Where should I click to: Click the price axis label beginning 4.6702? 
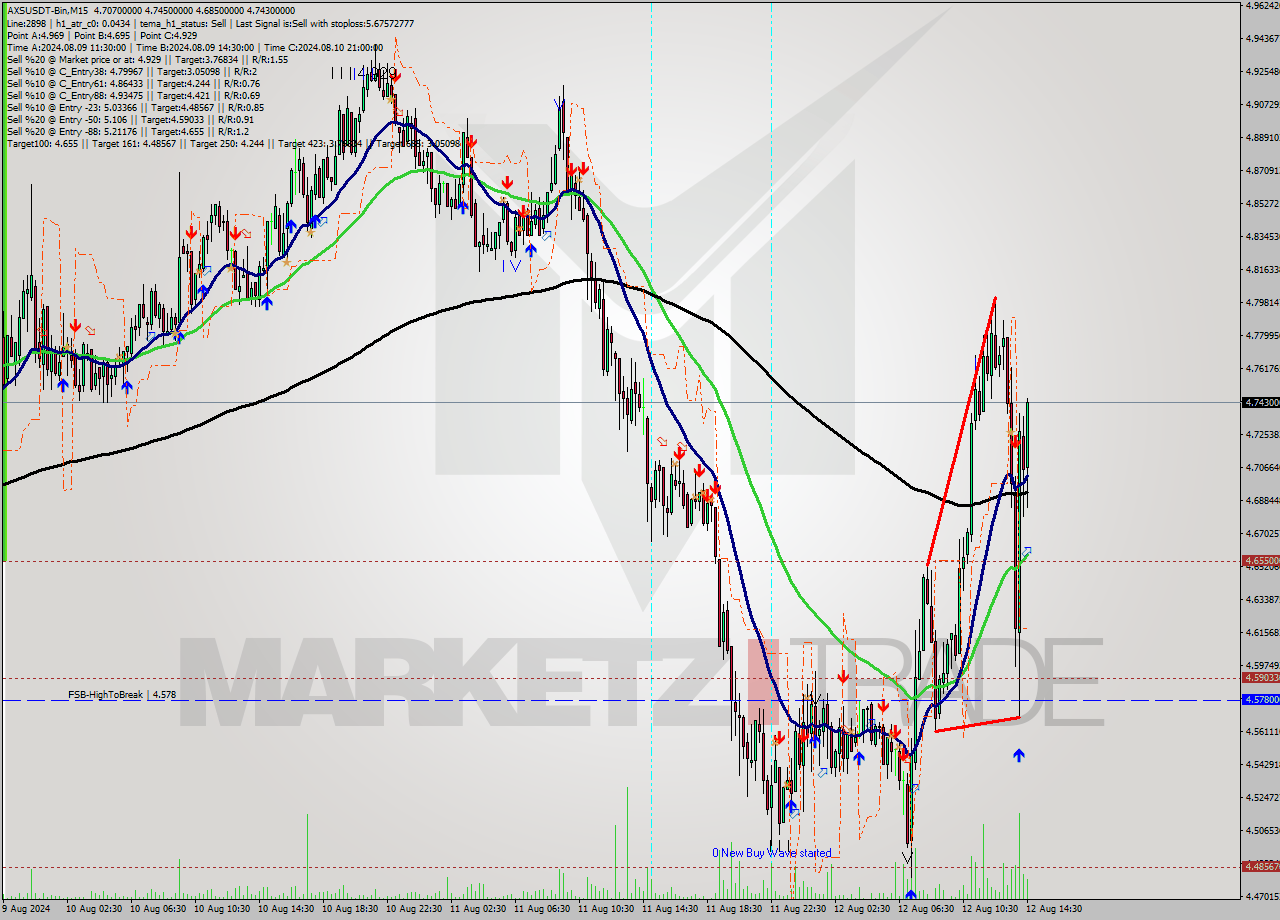[1262, 533]
